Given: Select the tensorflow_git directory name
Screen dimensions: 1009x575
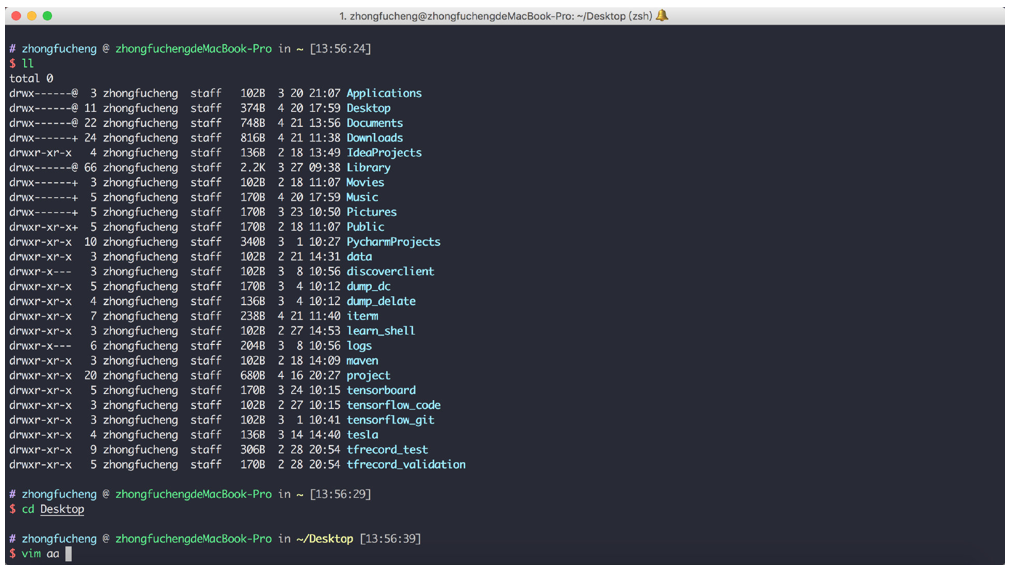Looking at the screenshot, I should pos(390,420).
